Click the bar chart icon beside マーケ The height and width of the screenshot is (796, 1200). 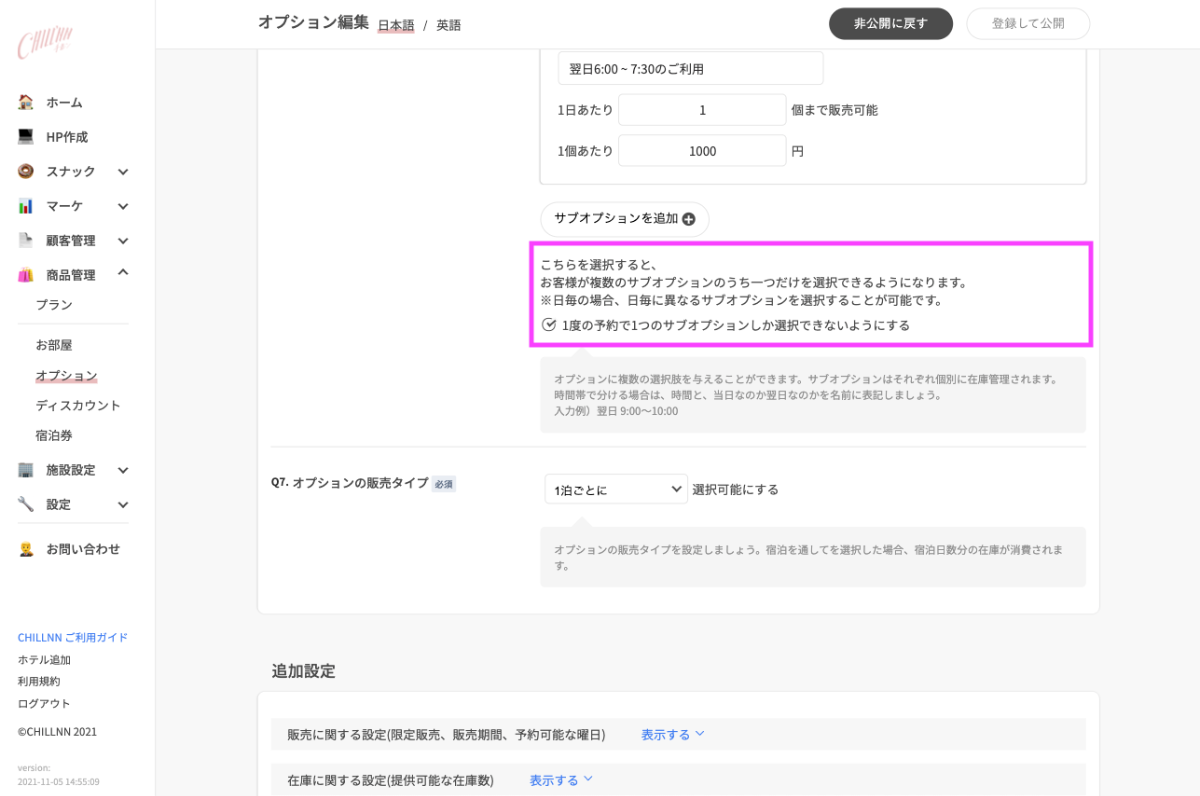tap(26, 206)
